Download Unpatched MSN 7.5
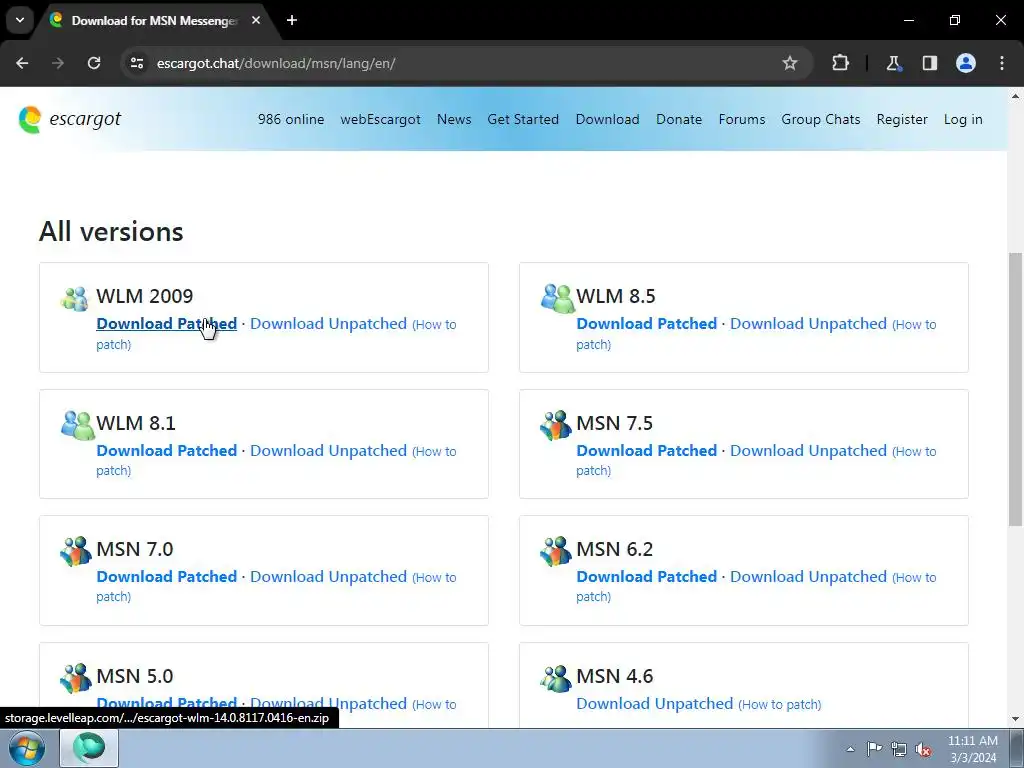The height and width of the screenshot is (768, 1024). [808, 451]
